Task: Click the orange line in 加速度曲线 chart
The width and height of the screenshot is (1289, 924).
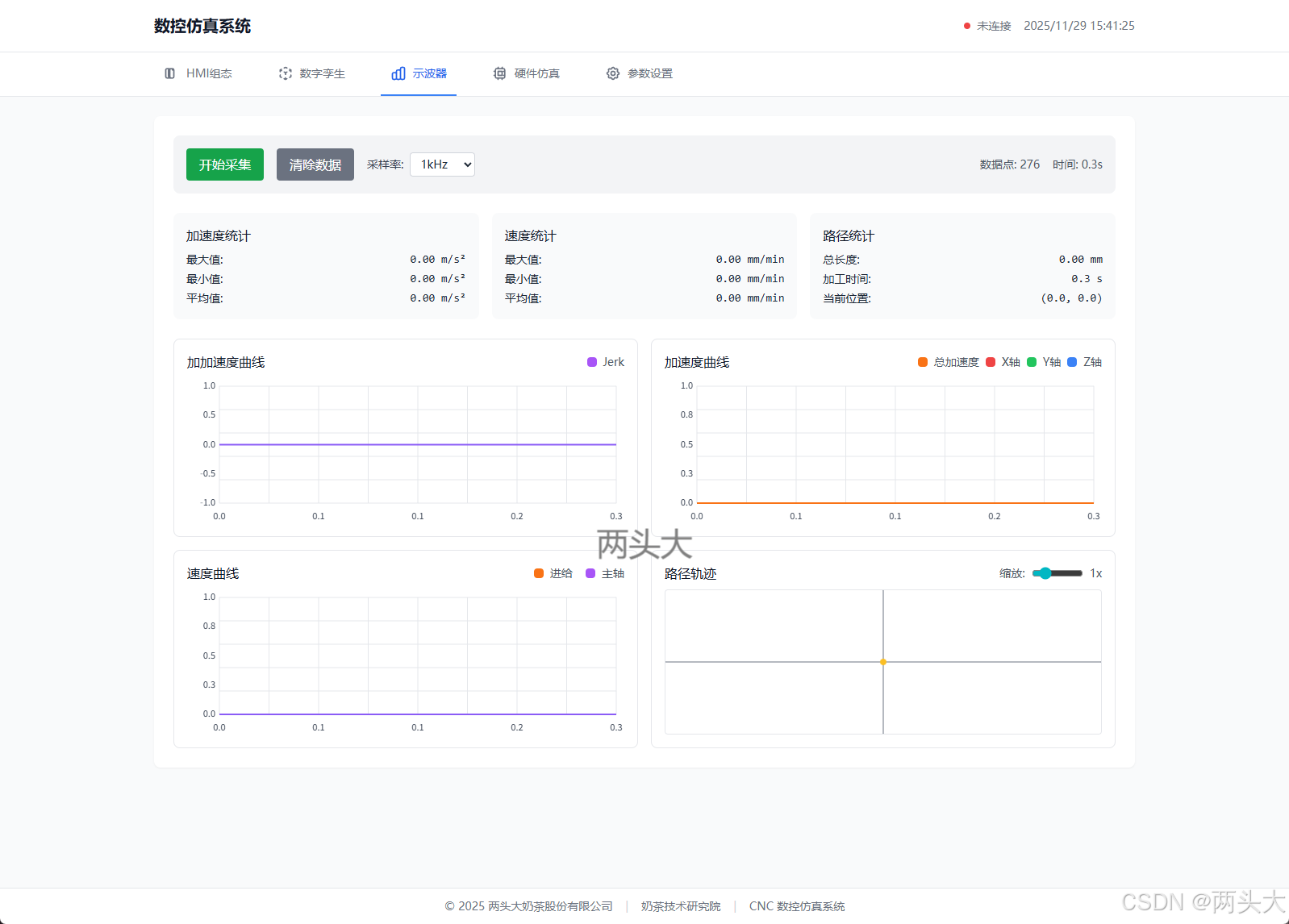Action: tap(895, 503)
